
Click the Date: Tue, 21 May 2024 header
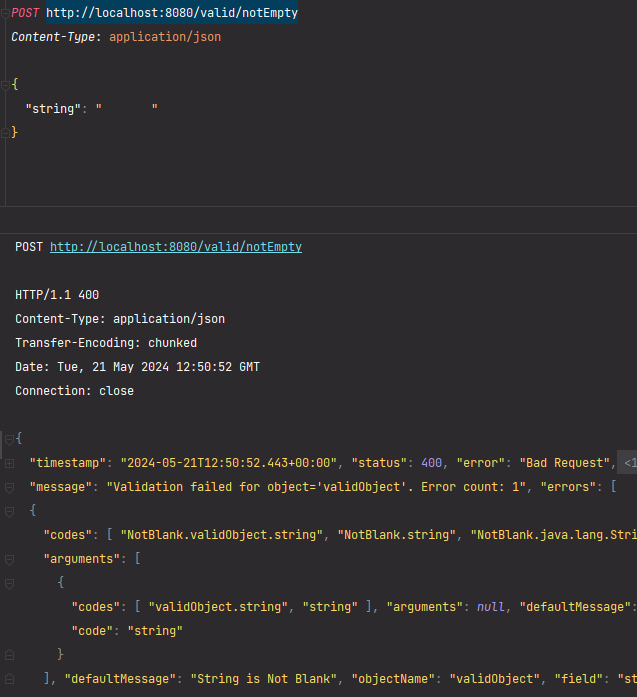pyautogui.click(x=137, y=367)
